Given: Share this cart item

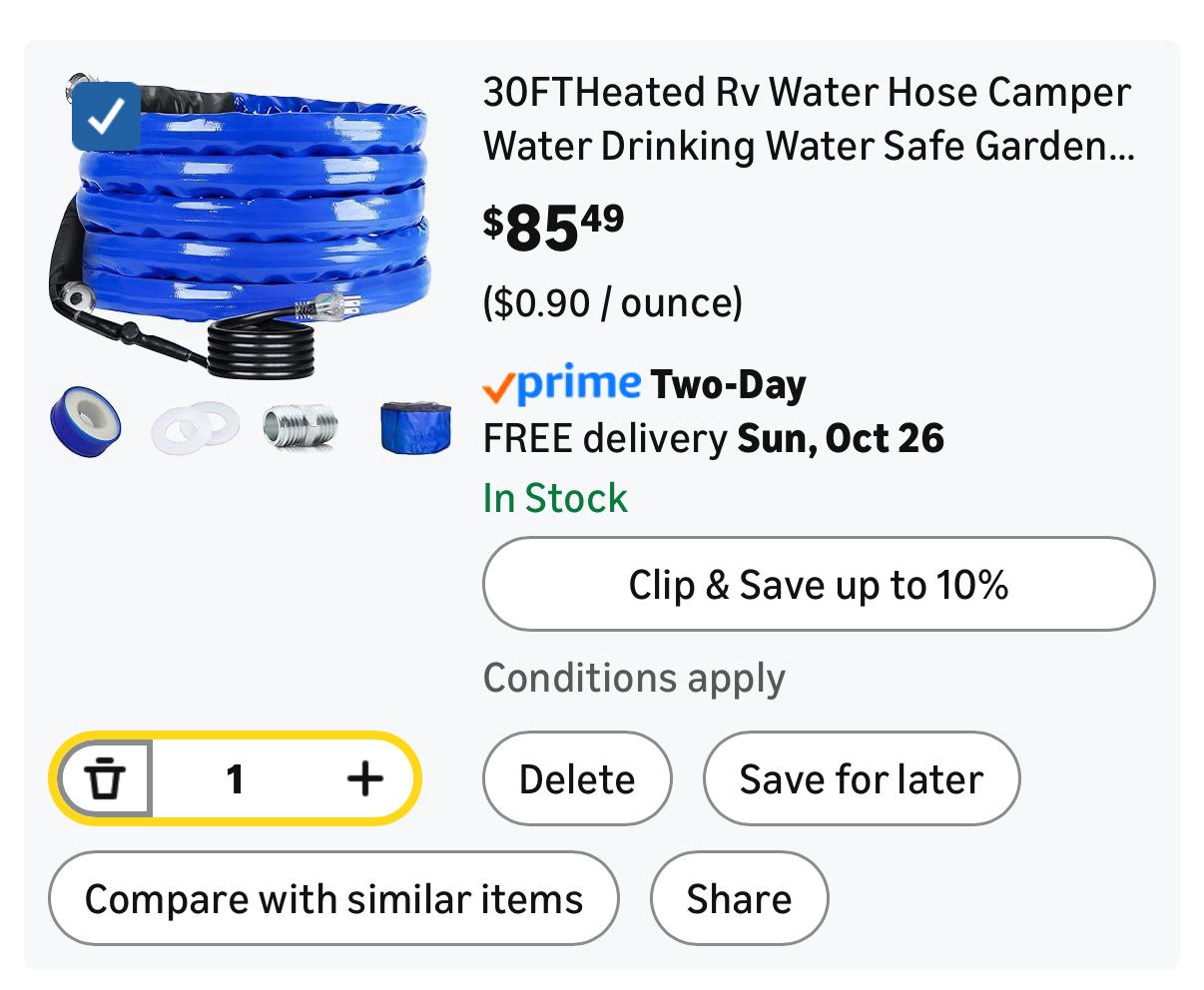Looking at the screenshot, I should coord(739,898).
